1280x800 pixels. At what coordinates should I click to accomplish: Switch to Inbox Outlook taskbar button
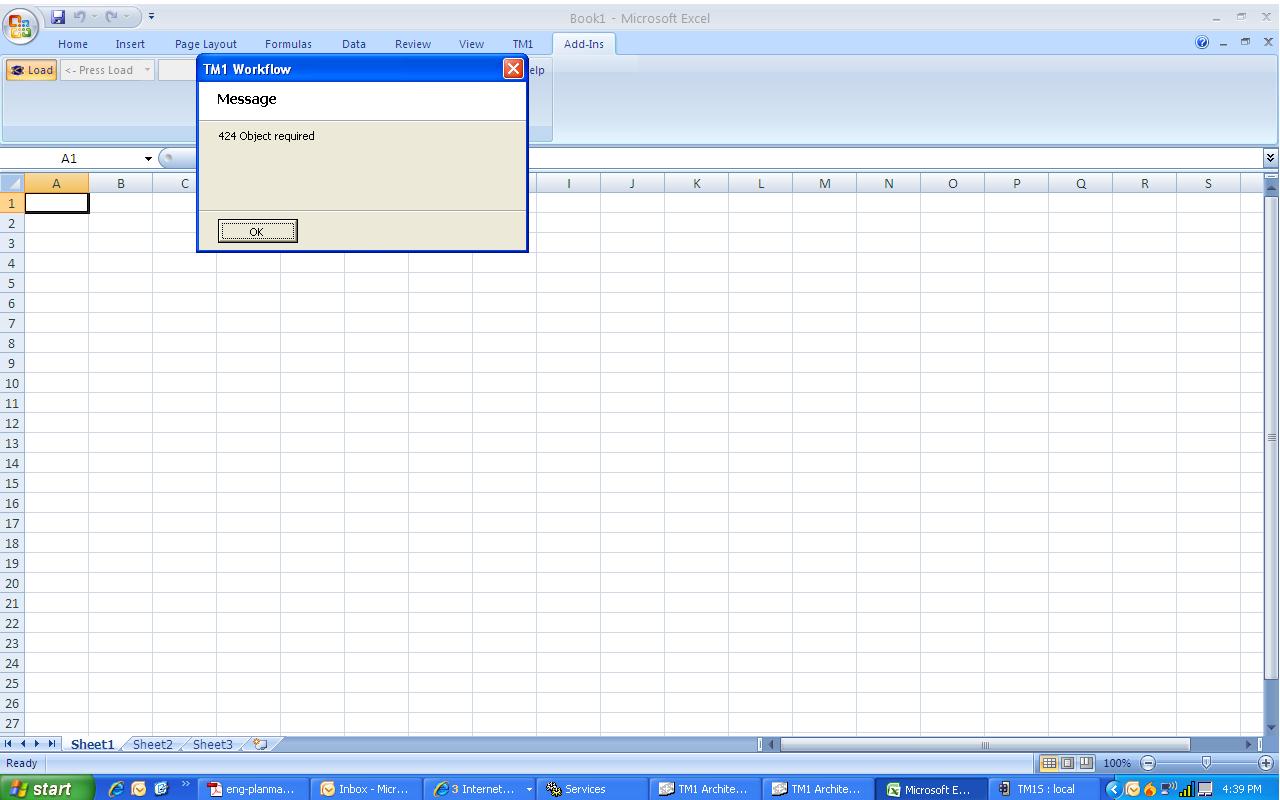[x=367, y=789]
